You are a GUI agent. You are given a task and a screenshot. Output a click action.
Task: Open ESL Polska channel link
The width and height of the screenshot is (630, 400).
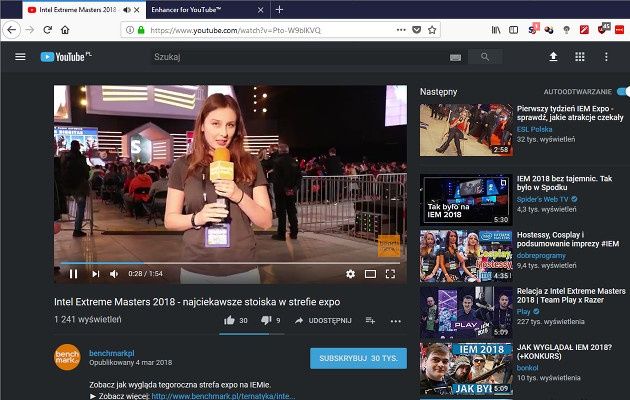534,129
